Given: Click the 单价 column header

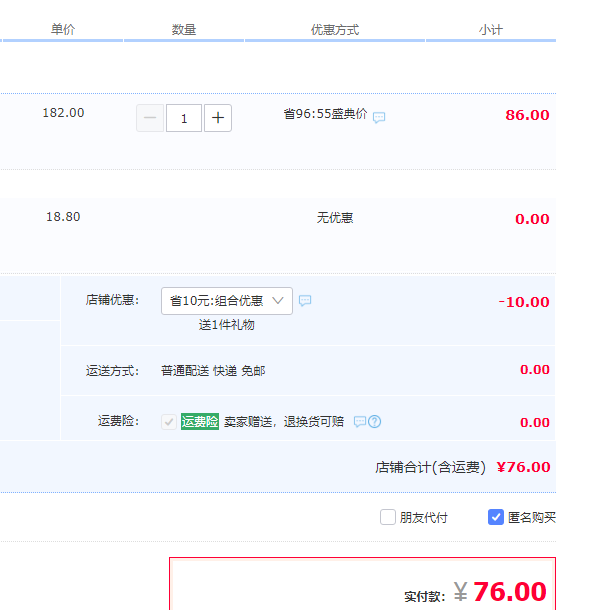Looking at the screenshot, I should 63,30.
